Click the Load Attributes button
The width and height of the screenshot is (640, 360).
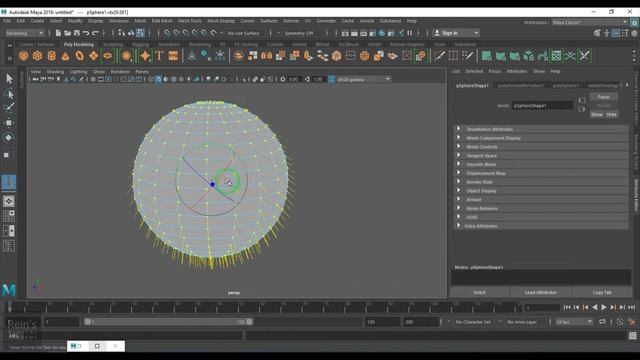(541, 292)
